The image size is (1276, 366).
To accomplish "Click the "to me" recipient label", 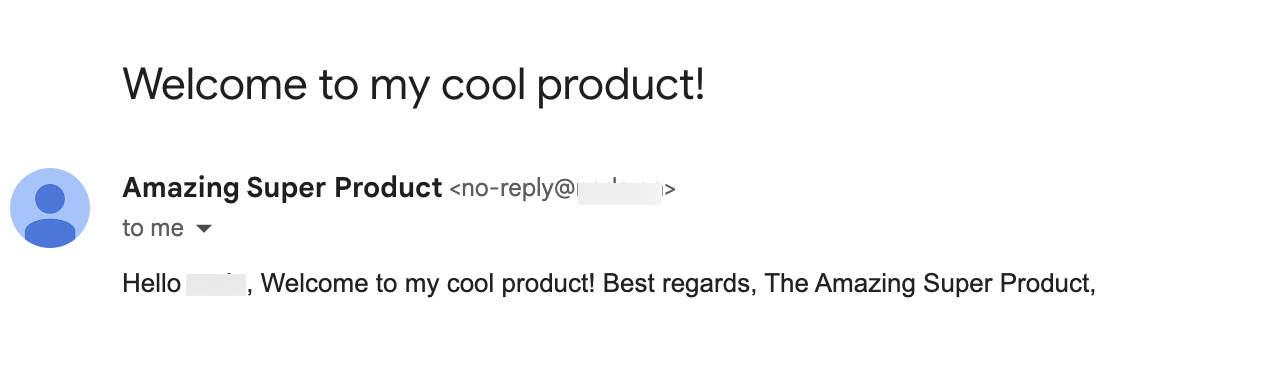I will click(x=153, y=228).
